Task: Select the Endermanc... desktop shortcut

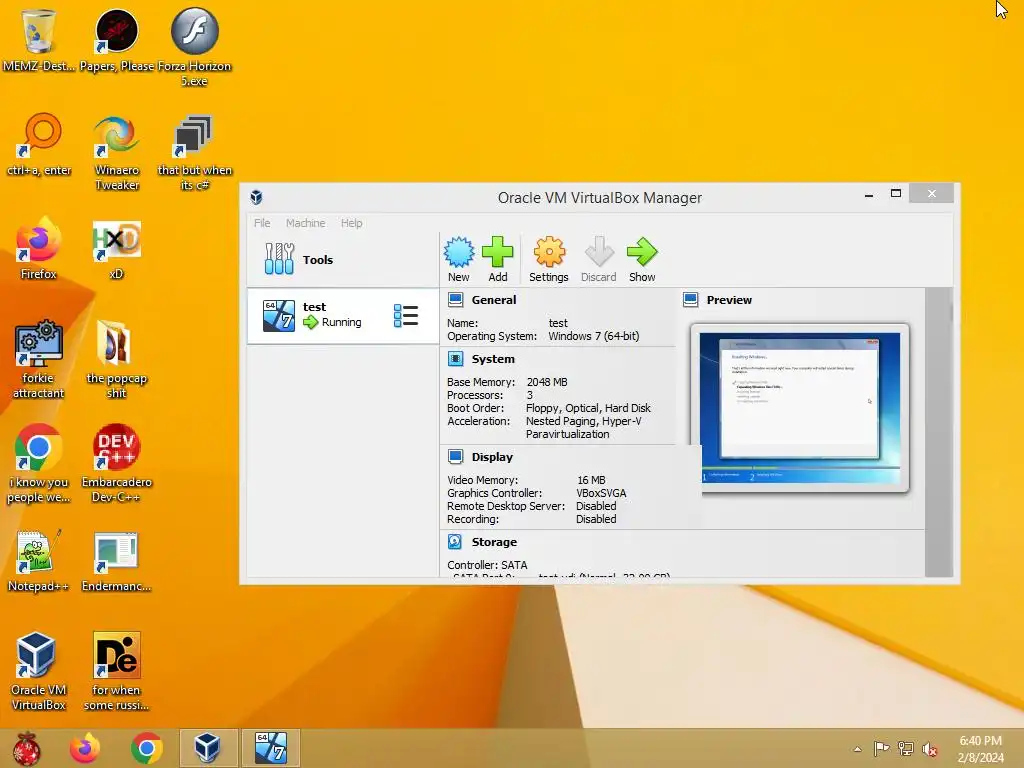Action: tap(116, 562)
